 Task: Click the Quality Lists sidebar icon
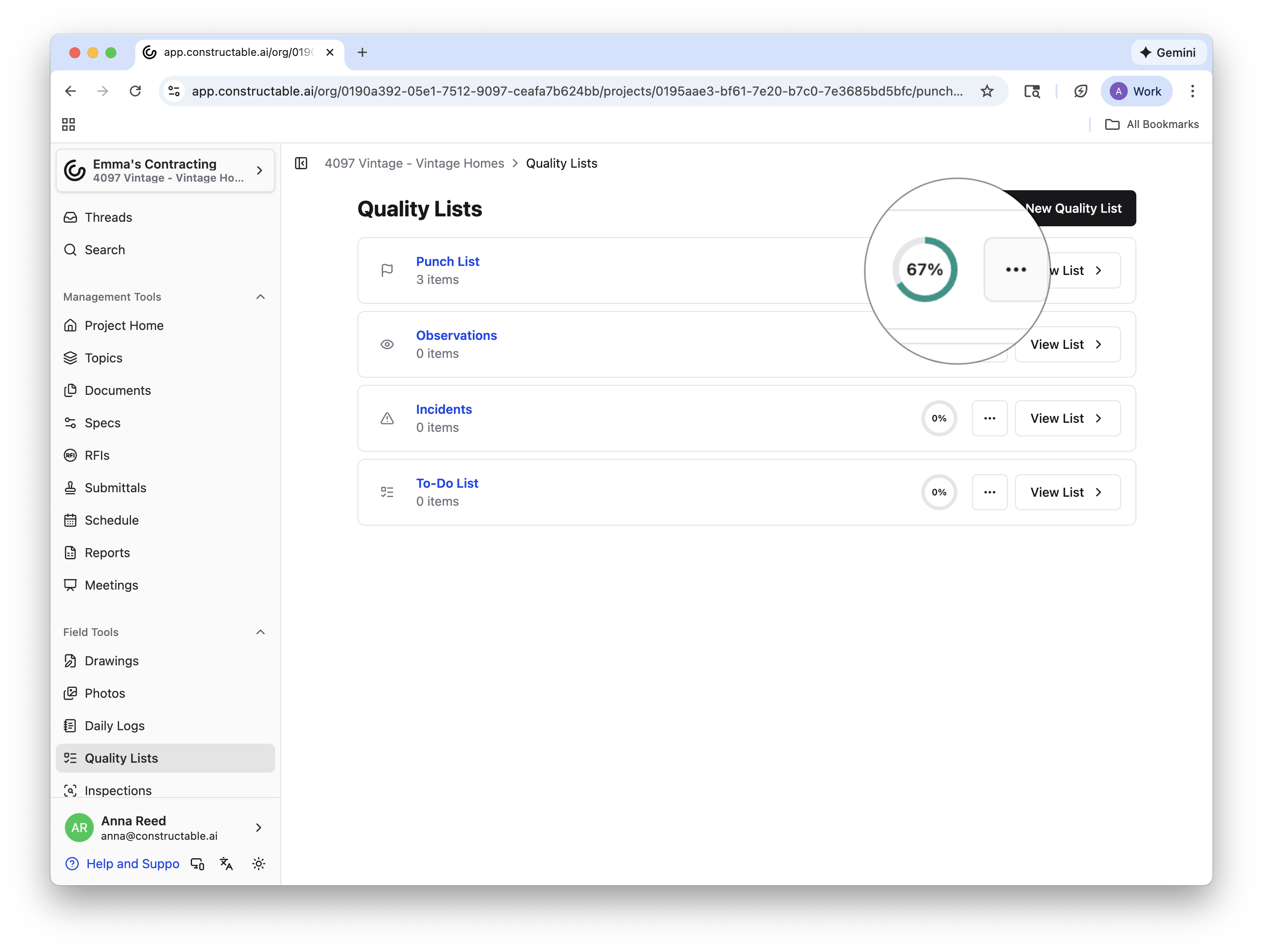(x=70, y=759)
